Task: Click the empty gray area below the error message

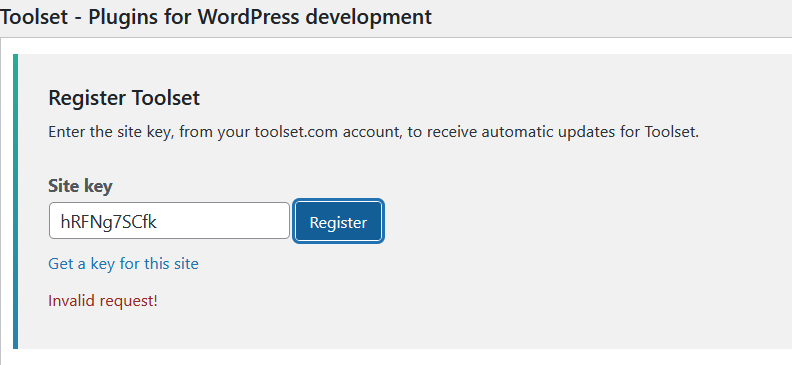Action: pyautogui.click(x=354, y=328)
